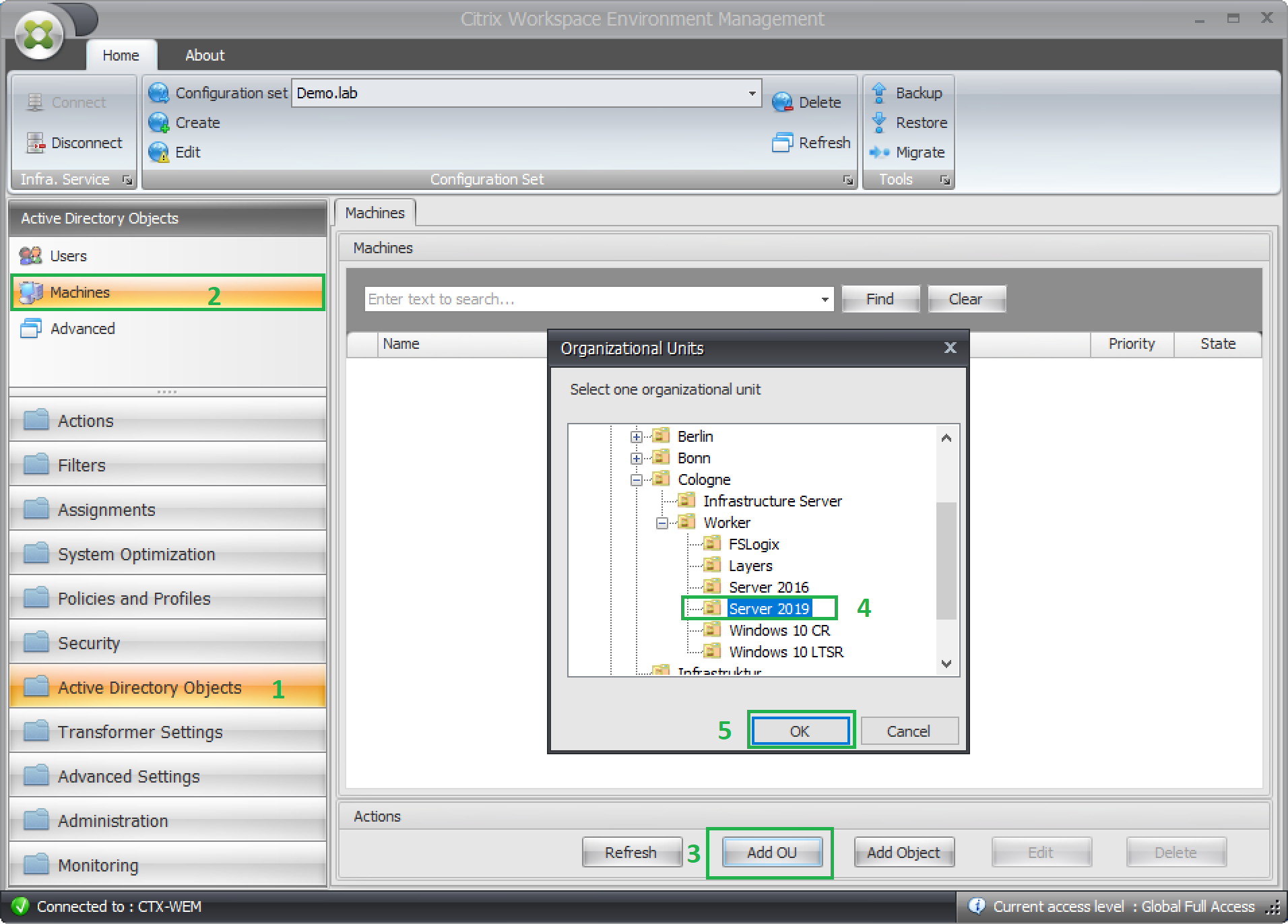Open the search text dropdown arrow
Screen dimensions: 1288x924
pos(825,299)
